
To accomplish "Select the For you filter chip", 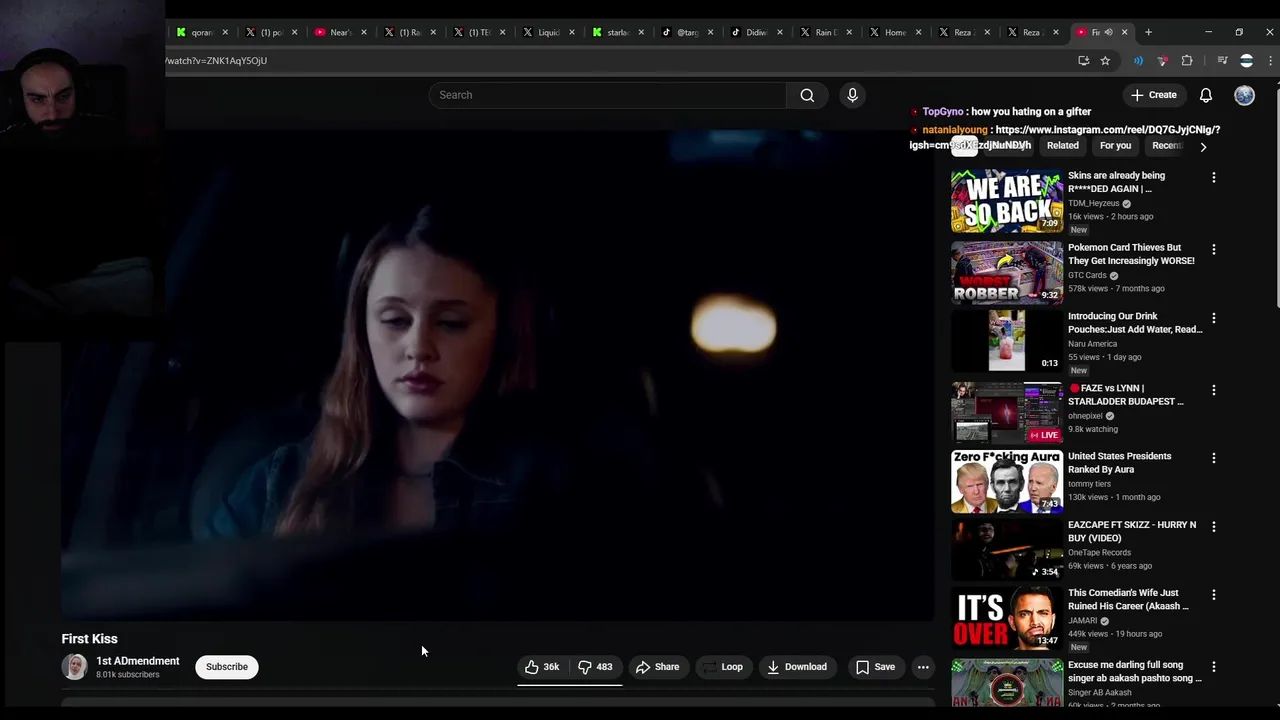I will tap(1115, 146).
